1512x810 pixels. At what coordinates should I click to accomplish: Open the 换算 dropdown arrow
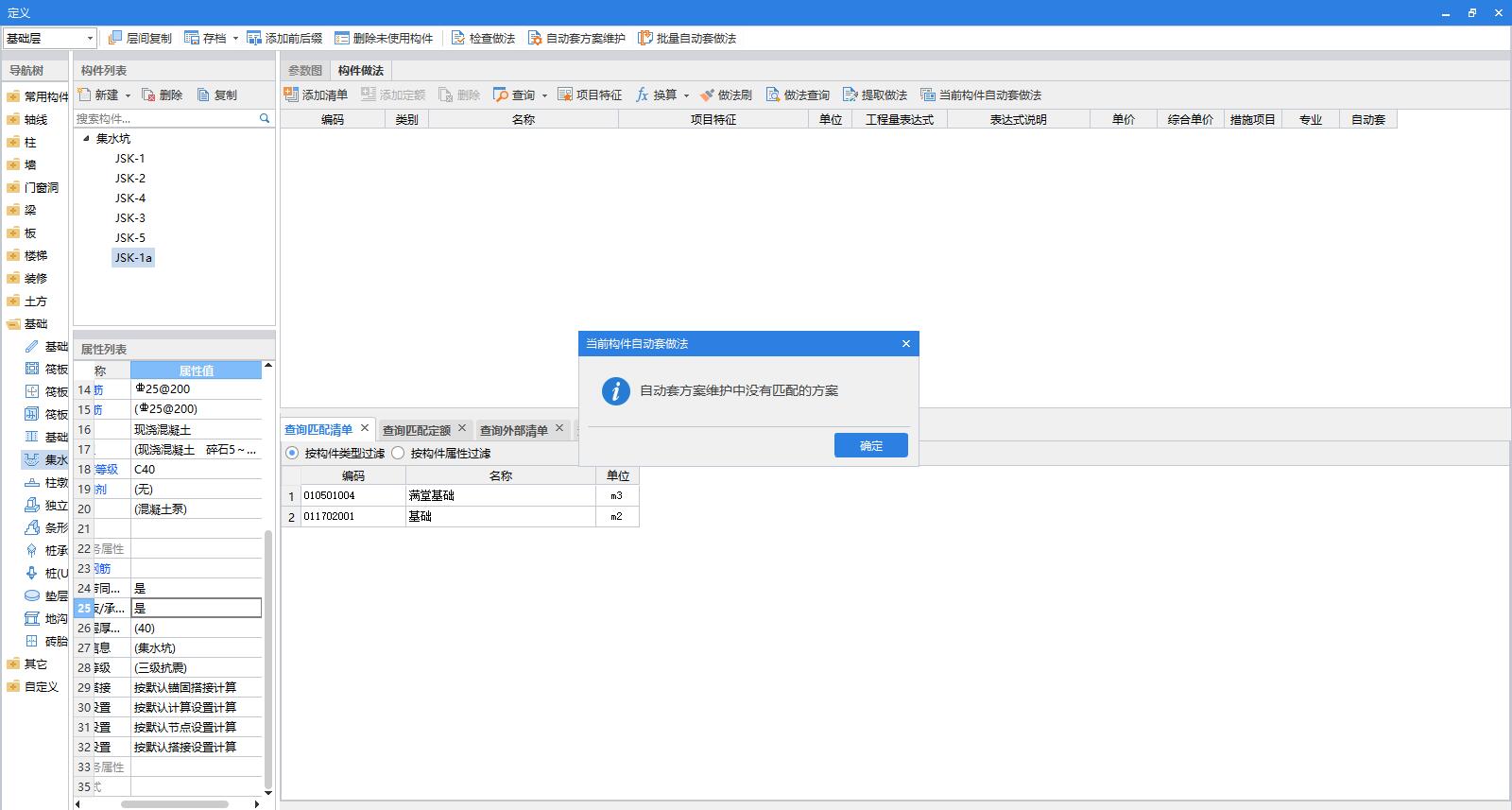click(x=686, y=95)
